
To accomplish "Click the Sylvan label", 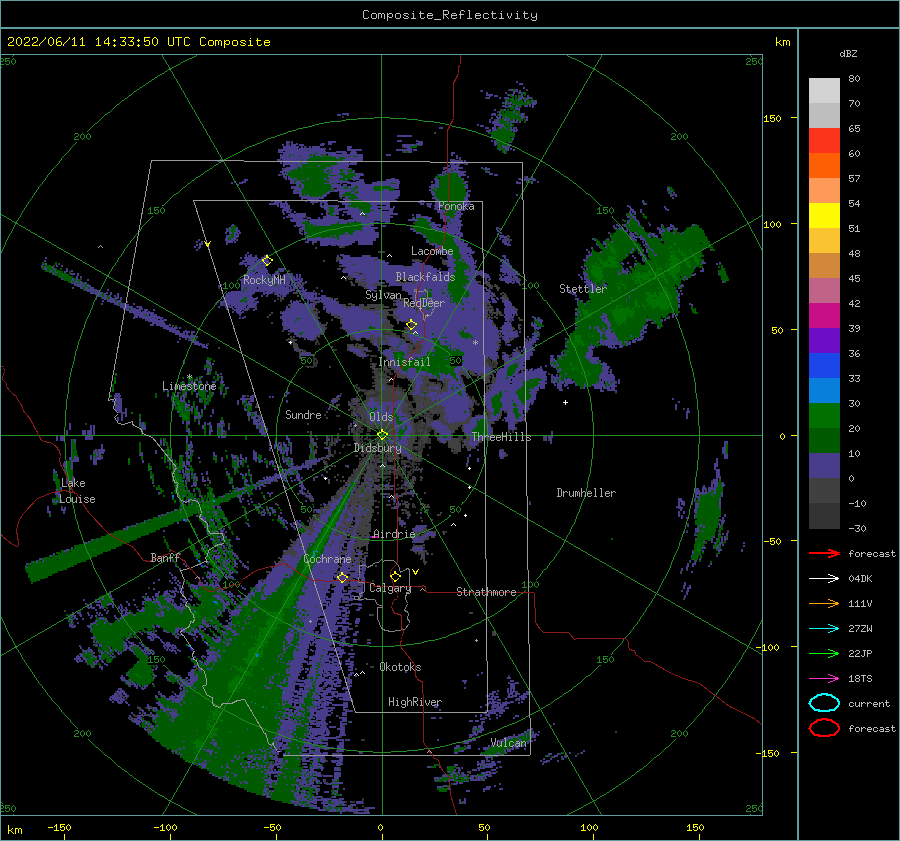I will (x=383, y=295).
